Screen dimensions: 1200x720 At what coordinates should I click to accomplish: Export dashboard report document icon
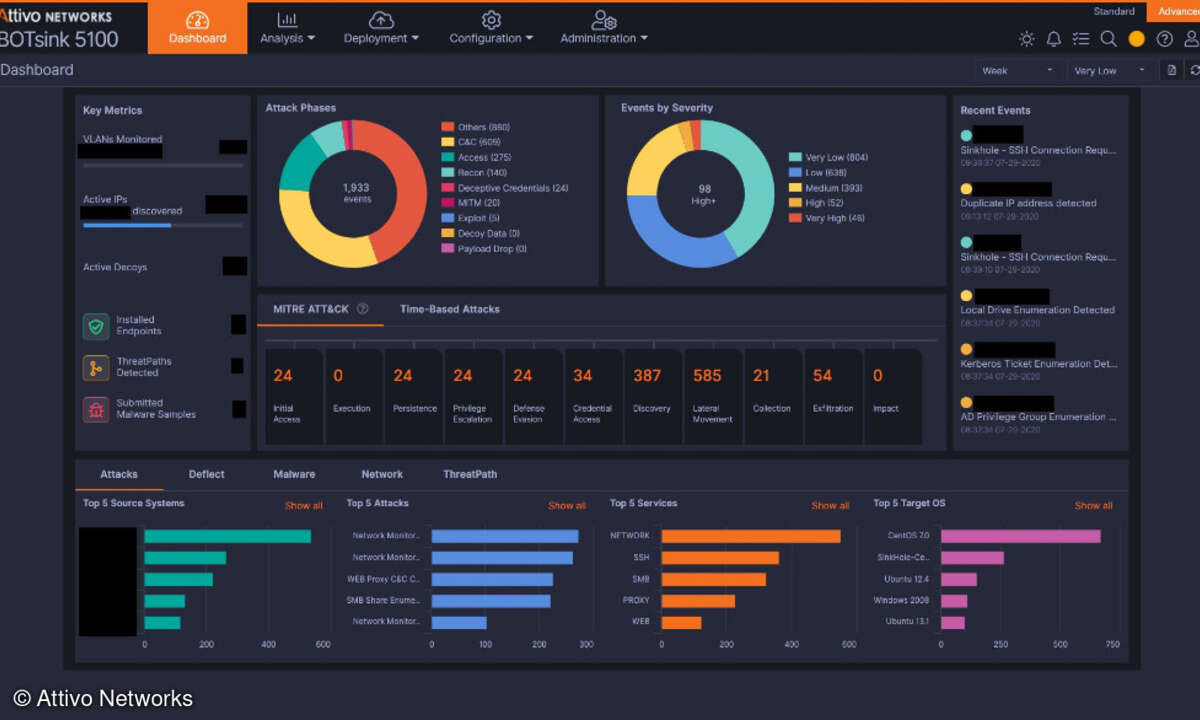[x=1172, y=71]
